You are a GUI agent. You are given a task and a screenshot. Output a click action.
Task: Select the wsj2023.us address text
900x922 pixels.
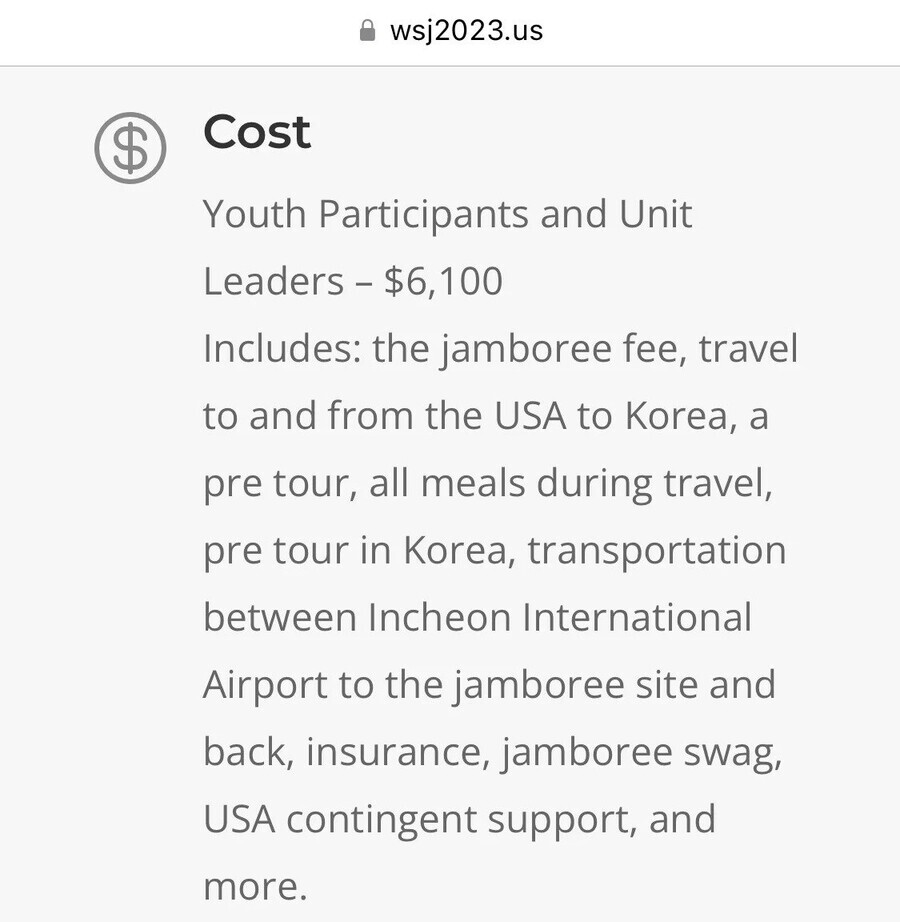click(466, 30)
